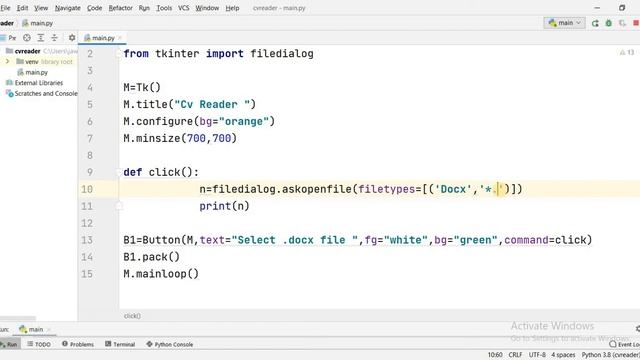Open the File menu

click(x=5, y=8)
